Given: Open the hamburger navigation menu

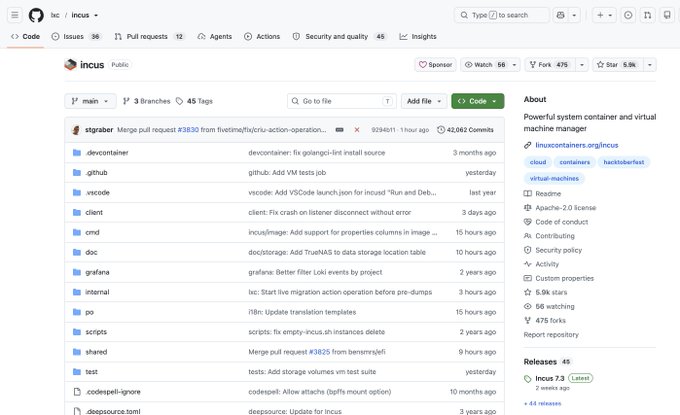Looking at the screenshot, I should tap(15, 15).
